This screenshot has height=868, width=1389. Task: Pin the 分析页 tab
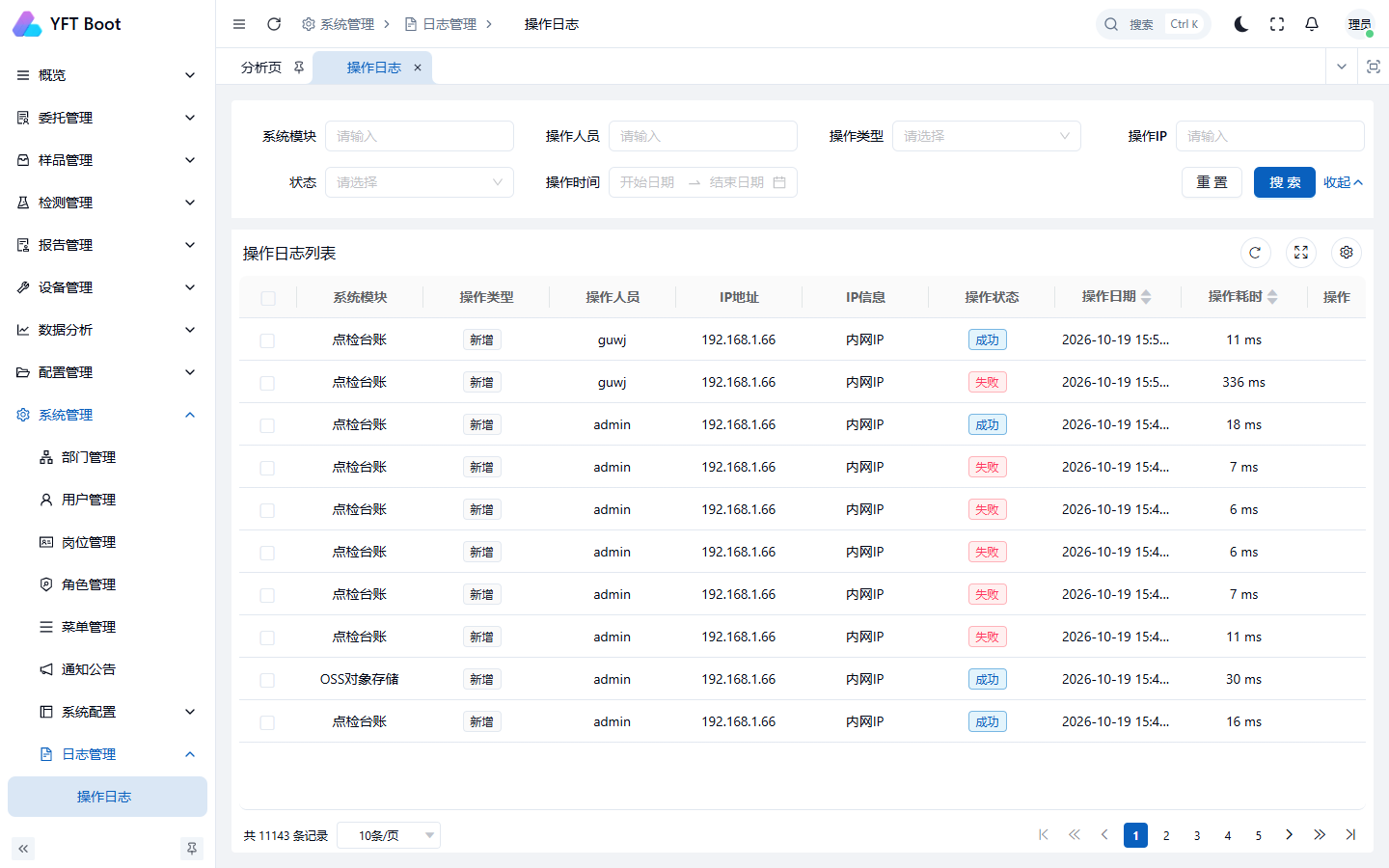[299, 68]
